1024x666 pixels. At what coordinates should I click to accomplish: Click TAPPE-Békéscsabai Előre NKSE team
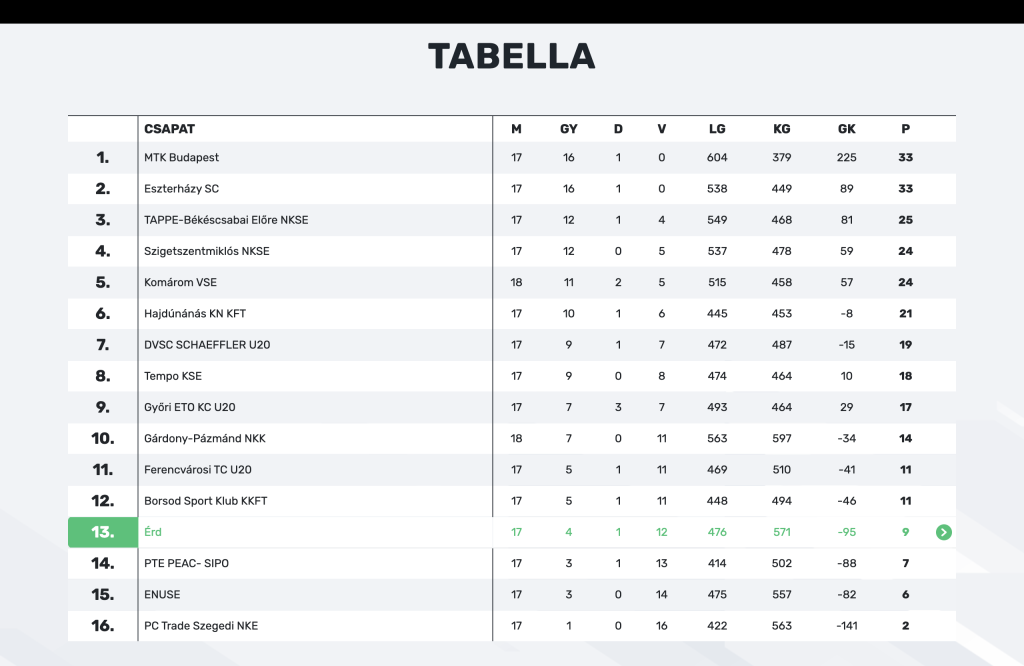[226, 220]
